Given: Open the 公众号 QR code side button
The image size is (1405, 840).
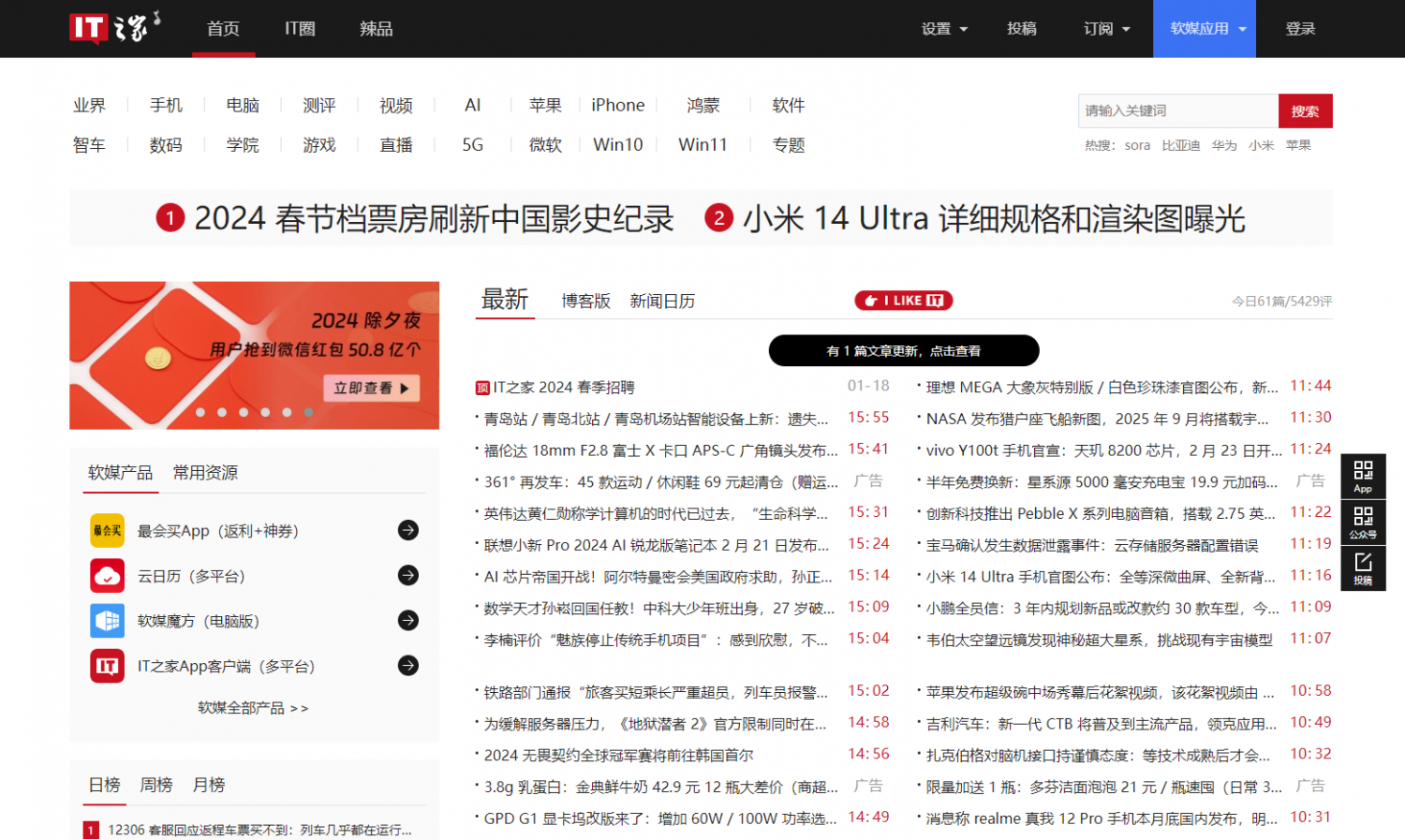Looking at the screenshot, I should (1363, 522).
